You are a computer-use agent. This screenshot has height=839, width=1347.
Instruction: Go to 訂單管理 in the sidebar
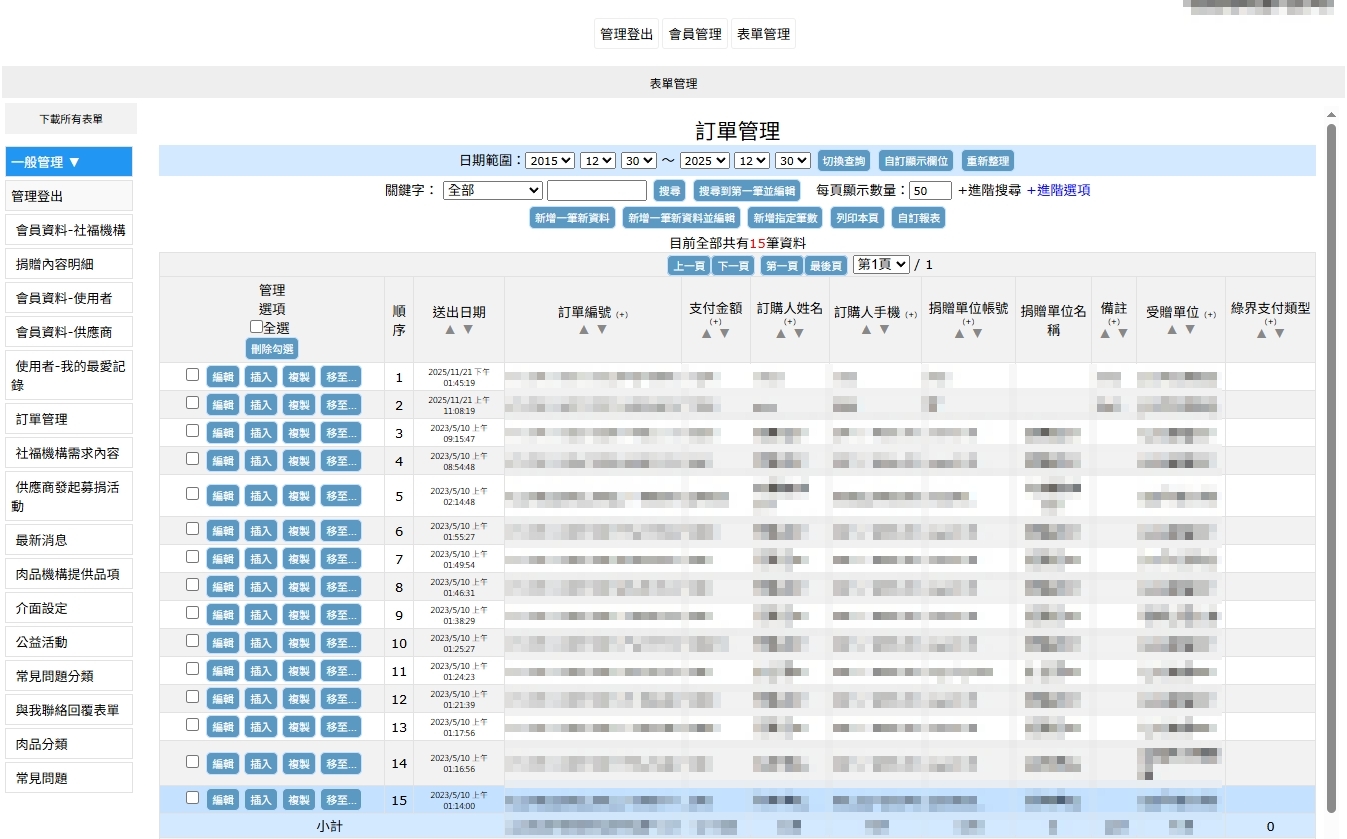tap(69, 419)
